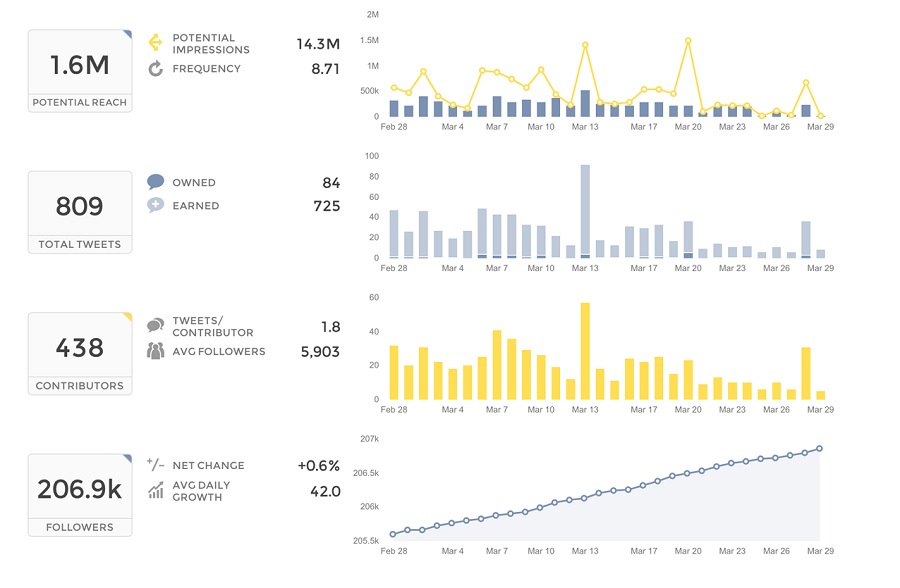Click the tallest tweets bar at Mar 13
Viewport: 900px width, 588px height.
[585, 211]
